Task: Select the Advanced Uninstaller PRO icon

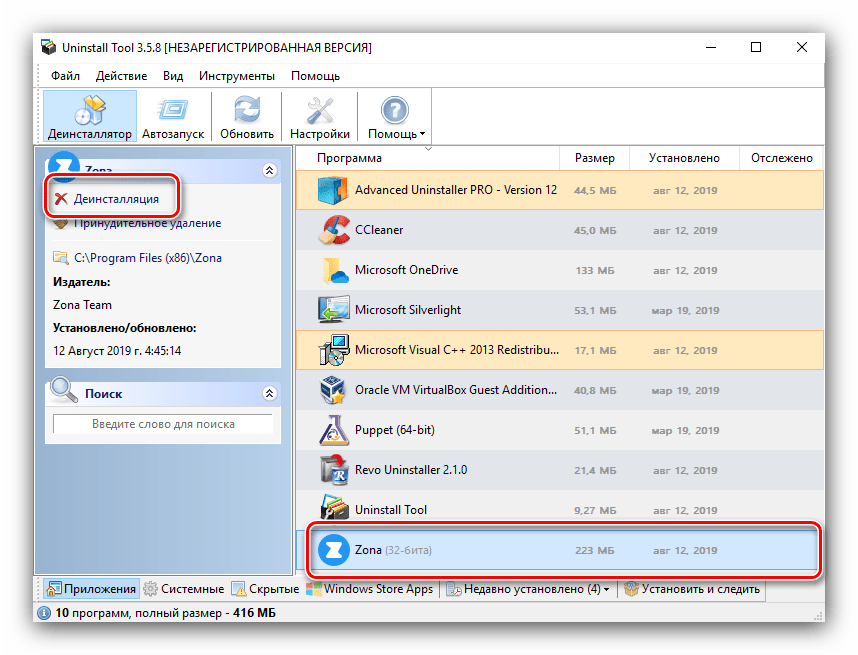Action: [x=333, y=190]
